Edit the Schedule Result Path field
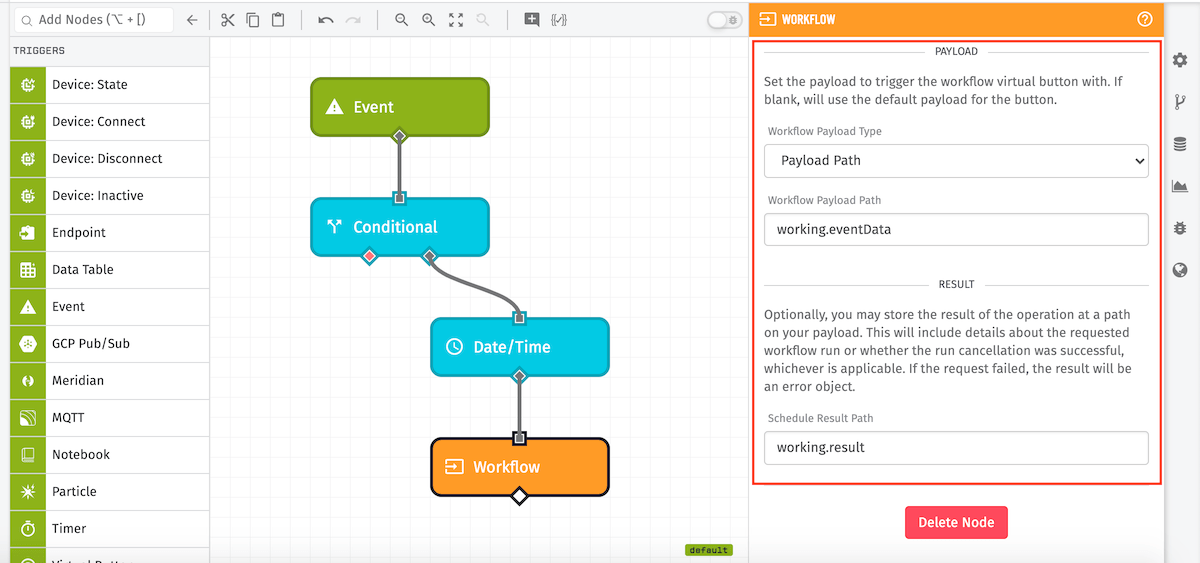 pyautogui.click(x=956, y=447)
